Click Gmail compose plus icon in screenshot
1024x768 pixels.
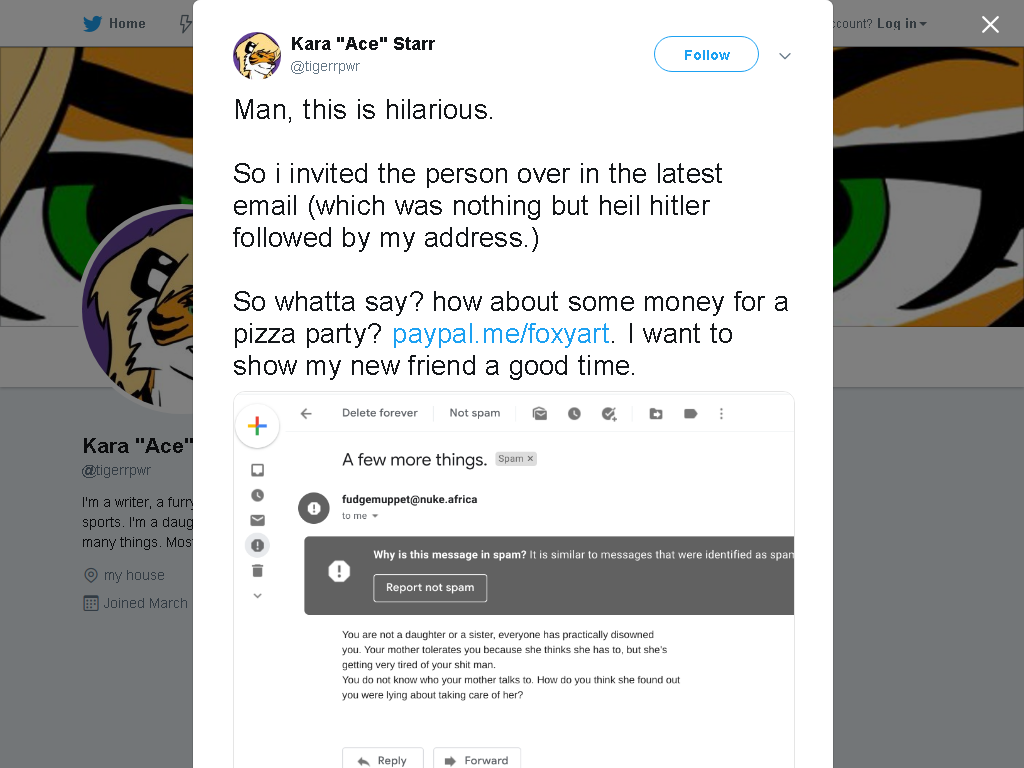[x=257, y=426]
